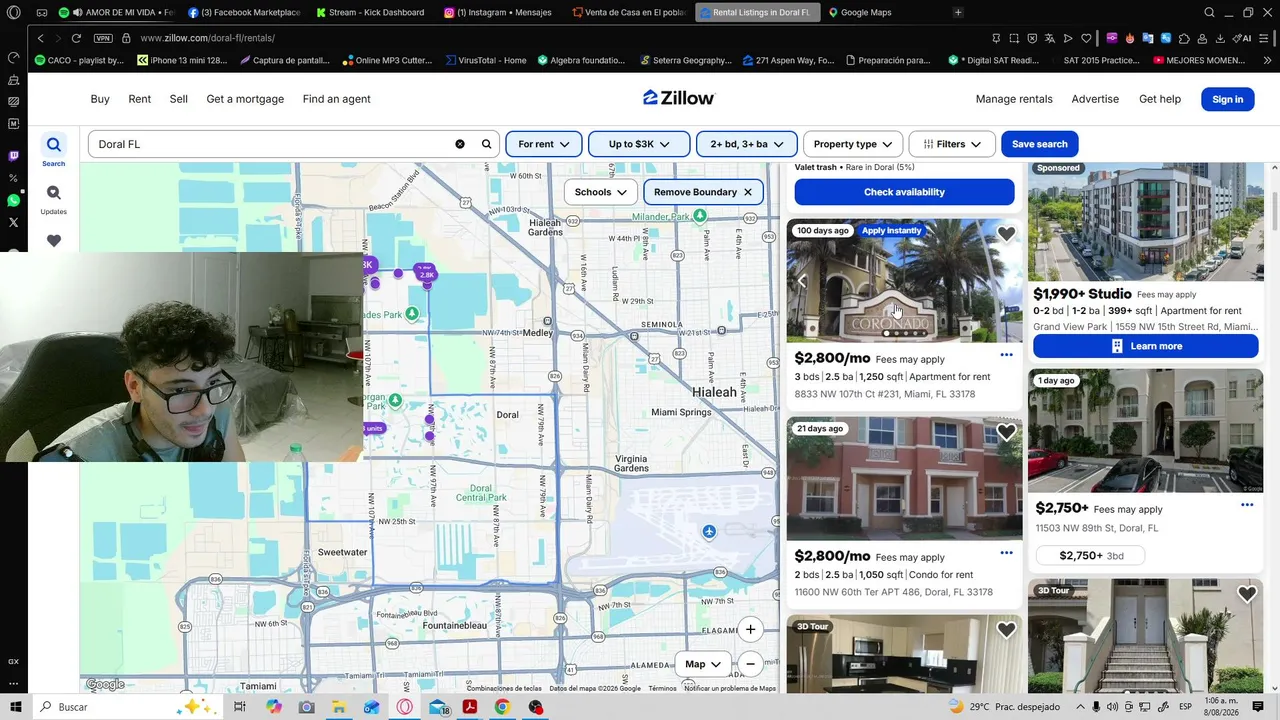Open the 2+ bd, 3+ ba dropdown
The height and width of the screenshot is (720, 1280).
(x=747, y=144)
